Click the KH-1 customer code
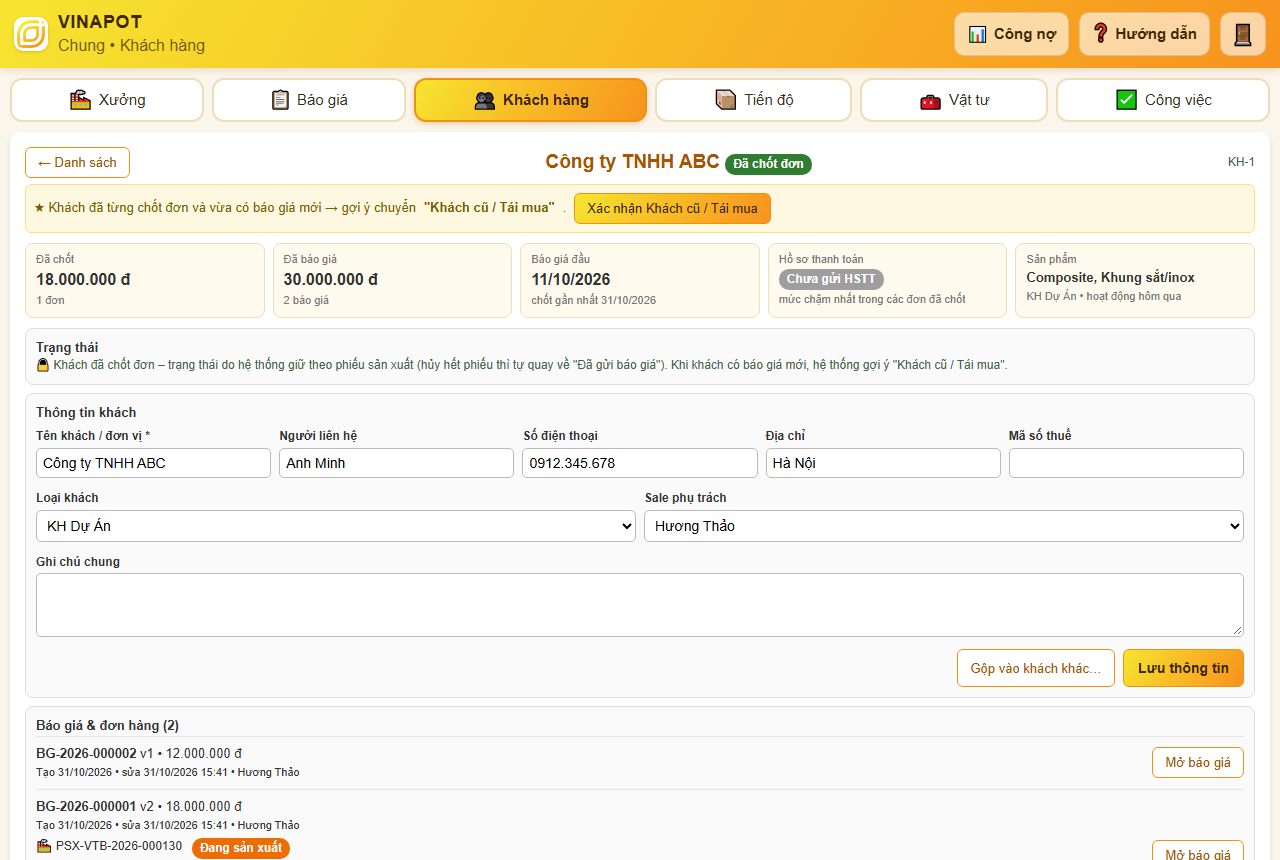The width and height of the screenshot is (1280, 860). pos(1241,162)
